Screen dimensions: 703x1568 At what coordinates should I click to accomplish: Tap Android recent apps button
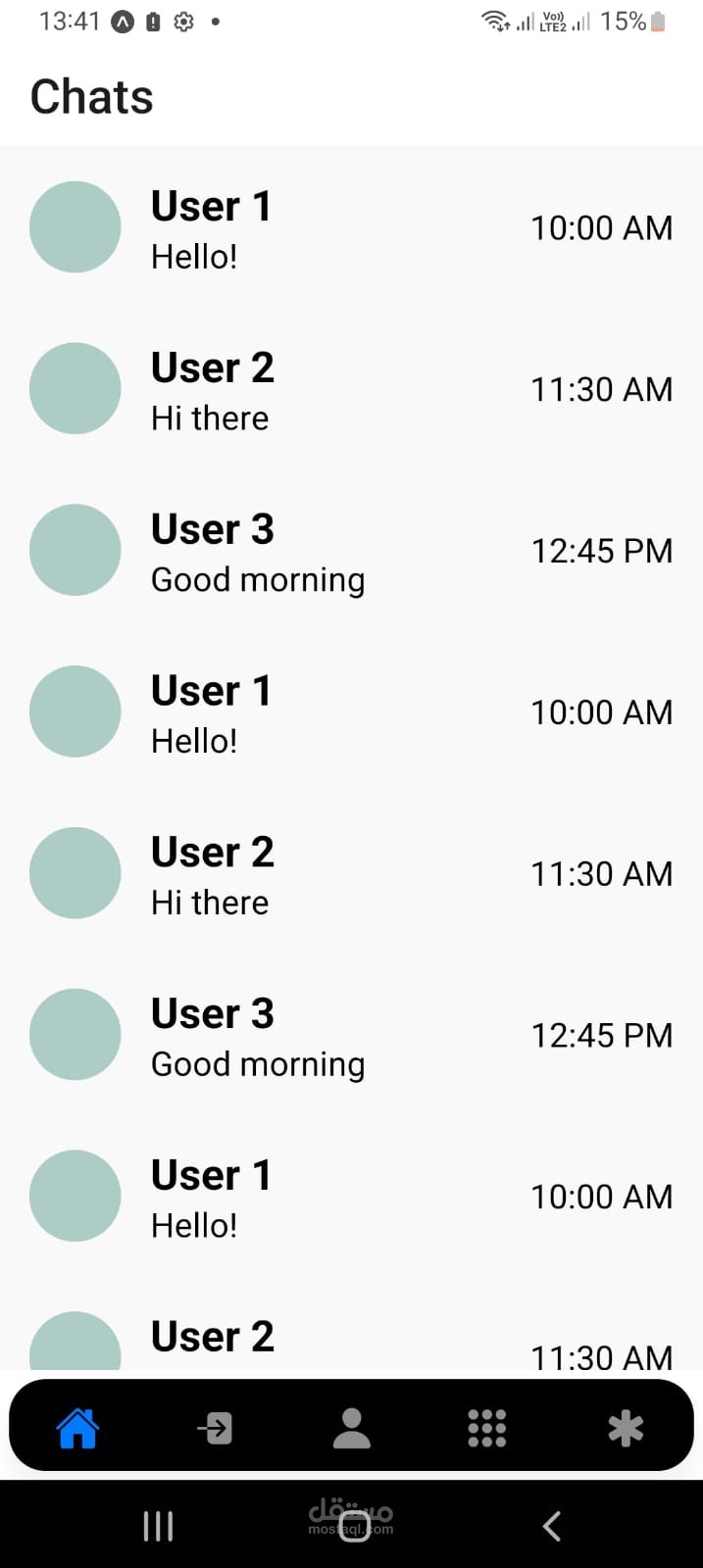pos(158,1526)
